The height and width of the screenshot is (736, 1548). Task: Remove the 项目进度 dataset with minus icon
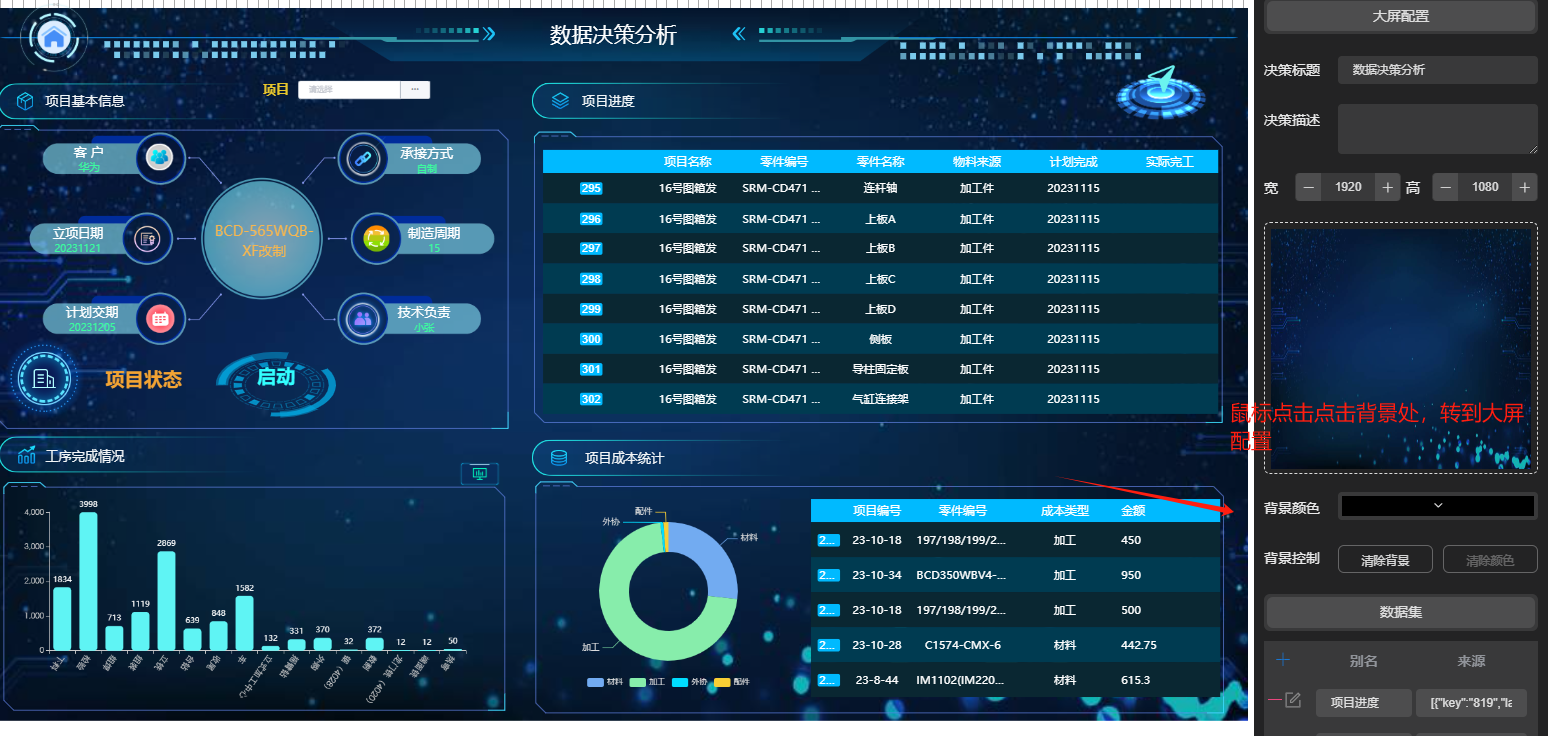[x=1273, y=701]
